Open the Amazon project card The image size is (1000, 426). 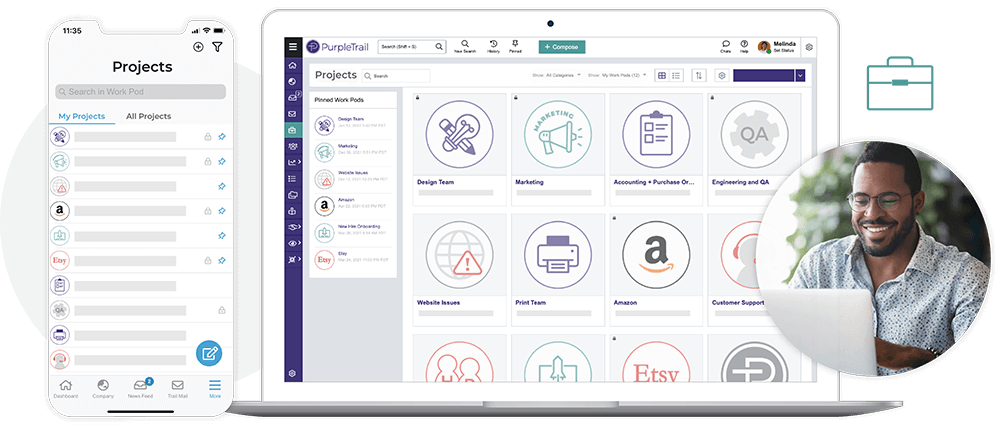[x=656, y=270]
